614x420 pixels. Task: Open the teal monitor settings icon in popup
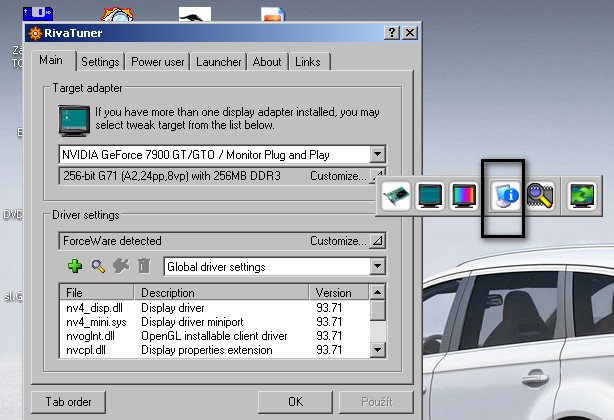coord(430,195)
